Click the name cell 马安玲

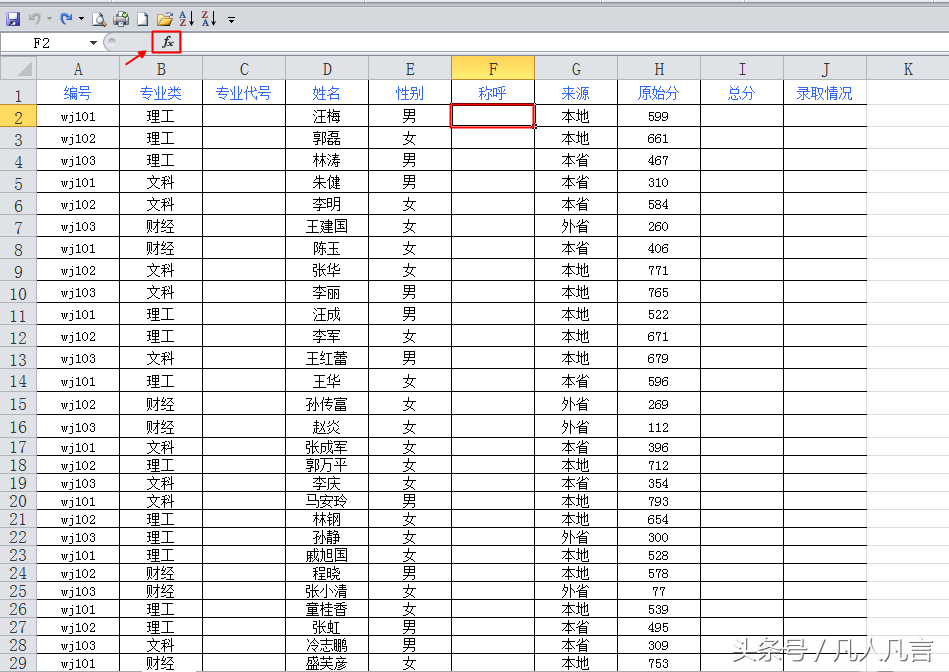327,501
